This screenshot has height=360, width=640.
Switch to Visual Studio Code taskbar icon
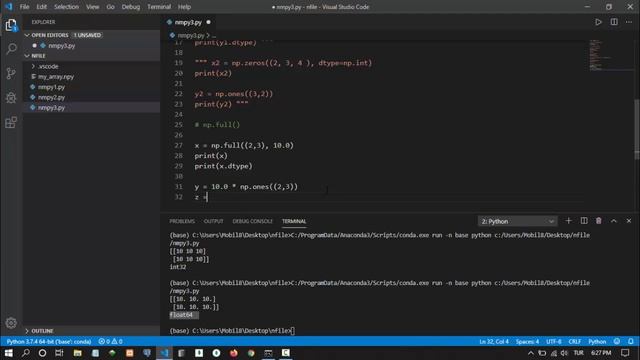tap(164, 353)
